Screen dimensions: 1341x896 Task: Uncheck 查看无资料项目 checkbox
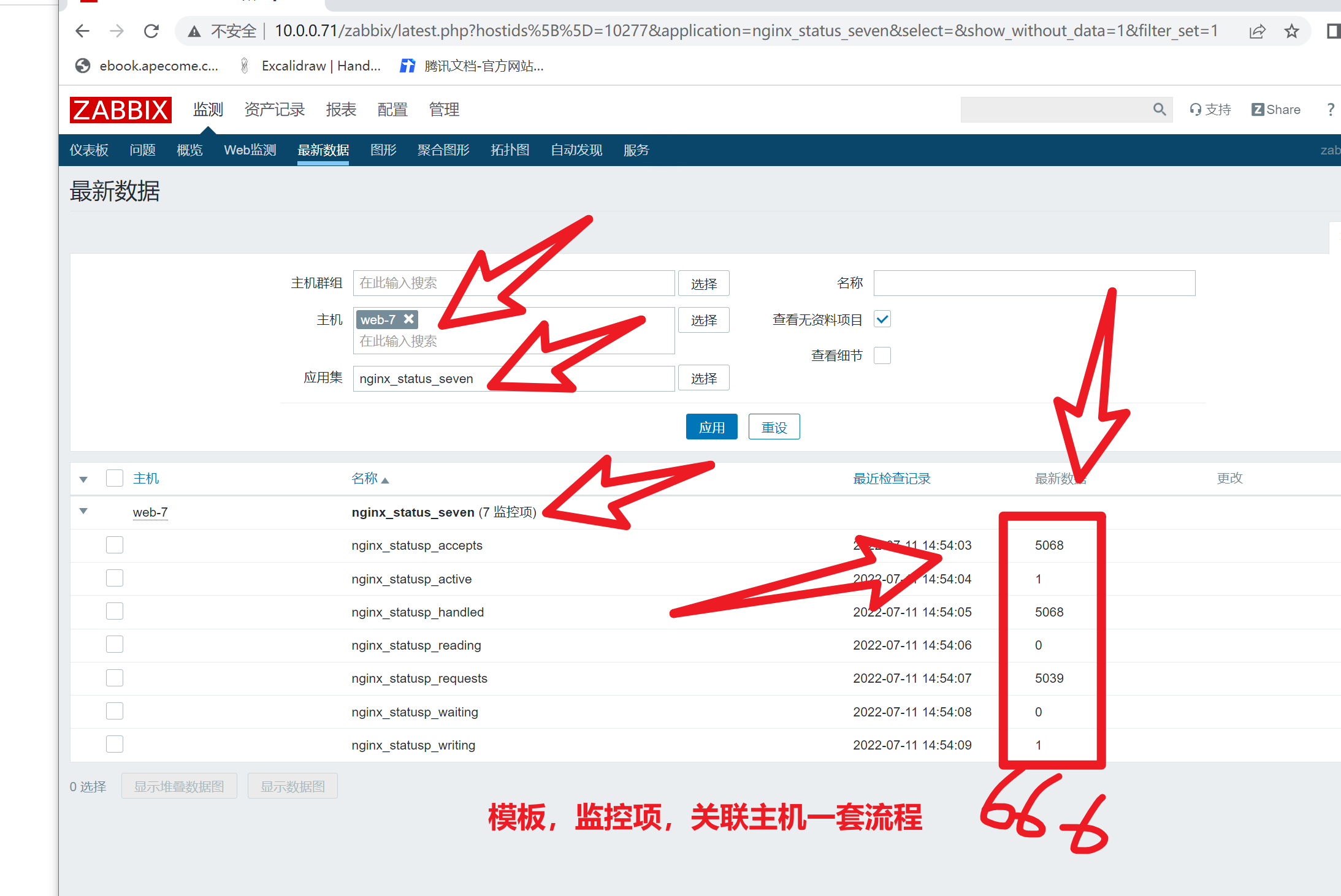882,319
